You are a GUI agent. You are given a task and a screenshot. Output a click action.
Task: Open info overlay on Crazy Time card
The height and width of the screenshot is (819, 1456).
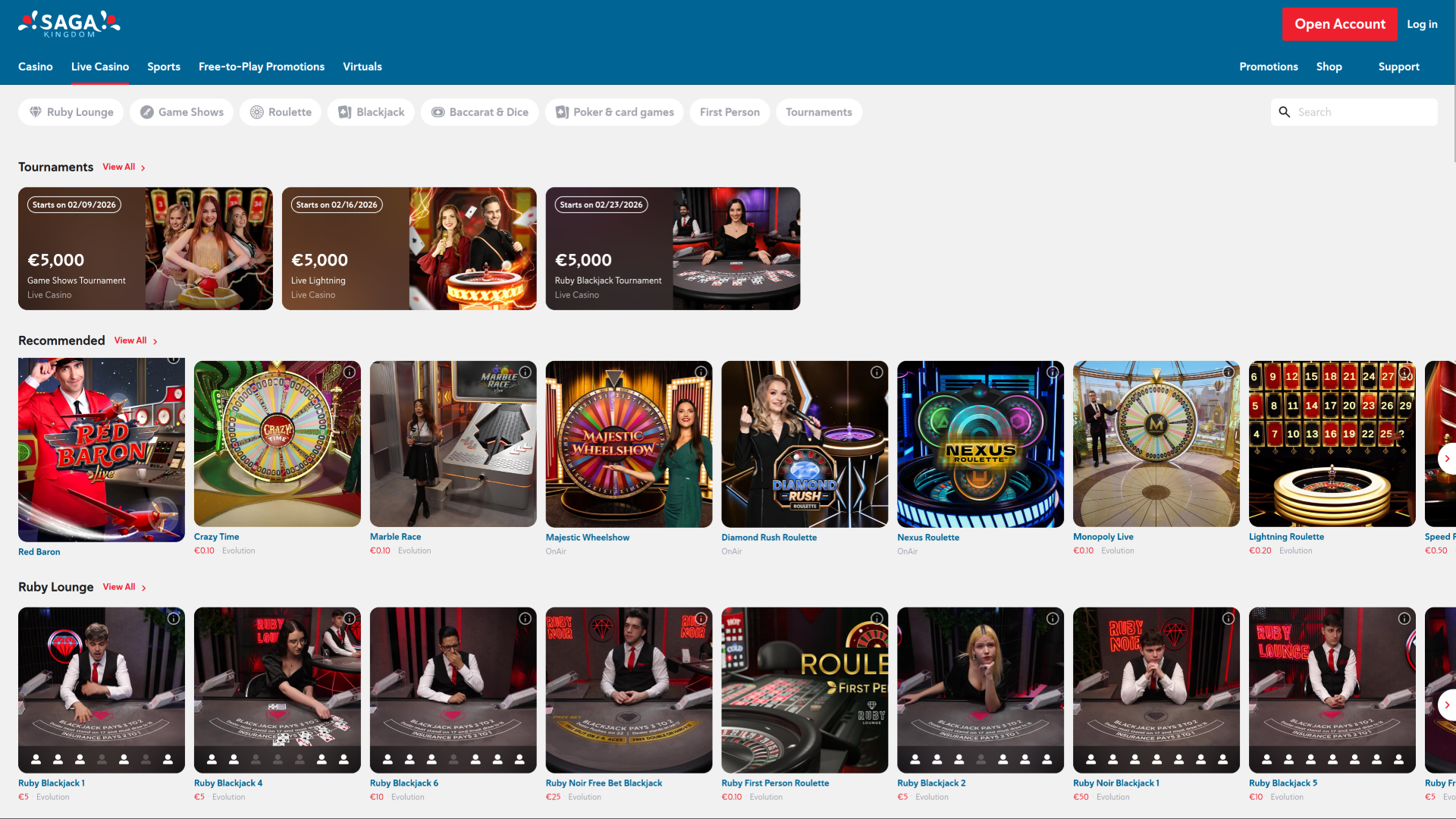[350, 372]
